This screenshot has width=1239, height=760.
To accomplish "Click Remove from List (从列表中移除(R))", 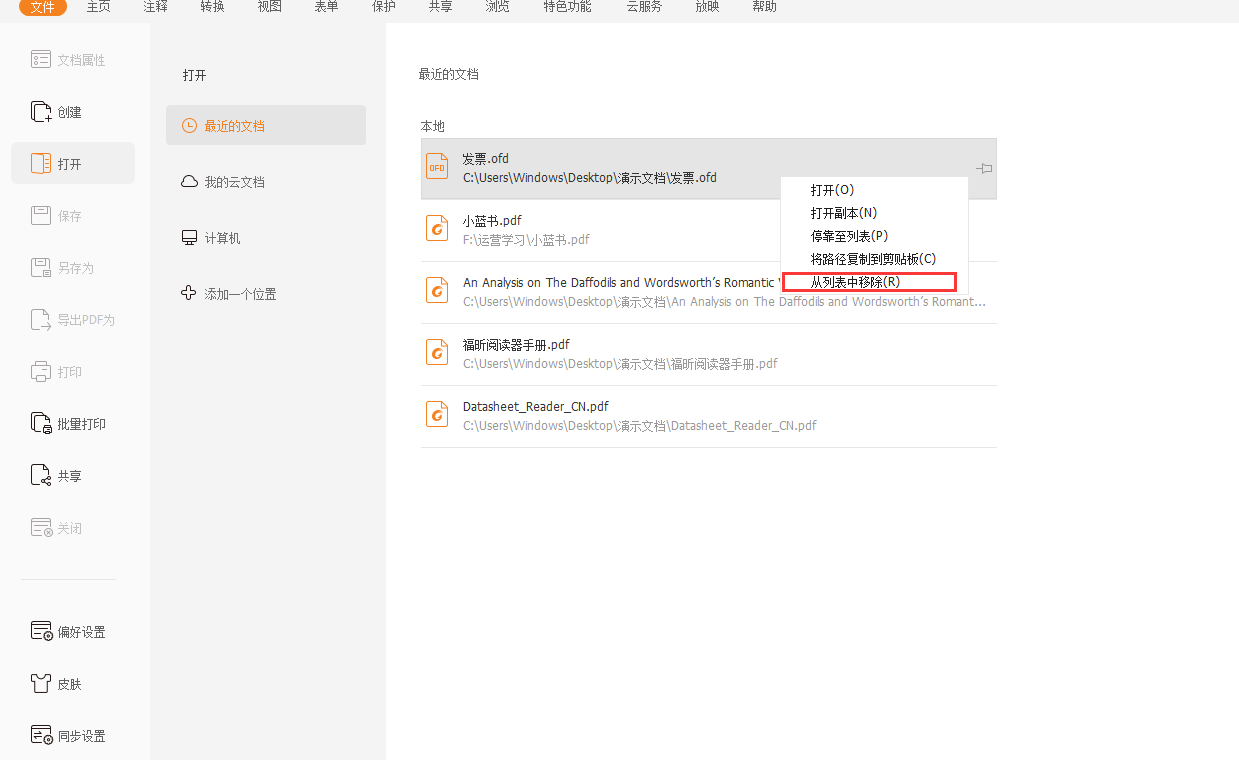I will click(855, 282).
